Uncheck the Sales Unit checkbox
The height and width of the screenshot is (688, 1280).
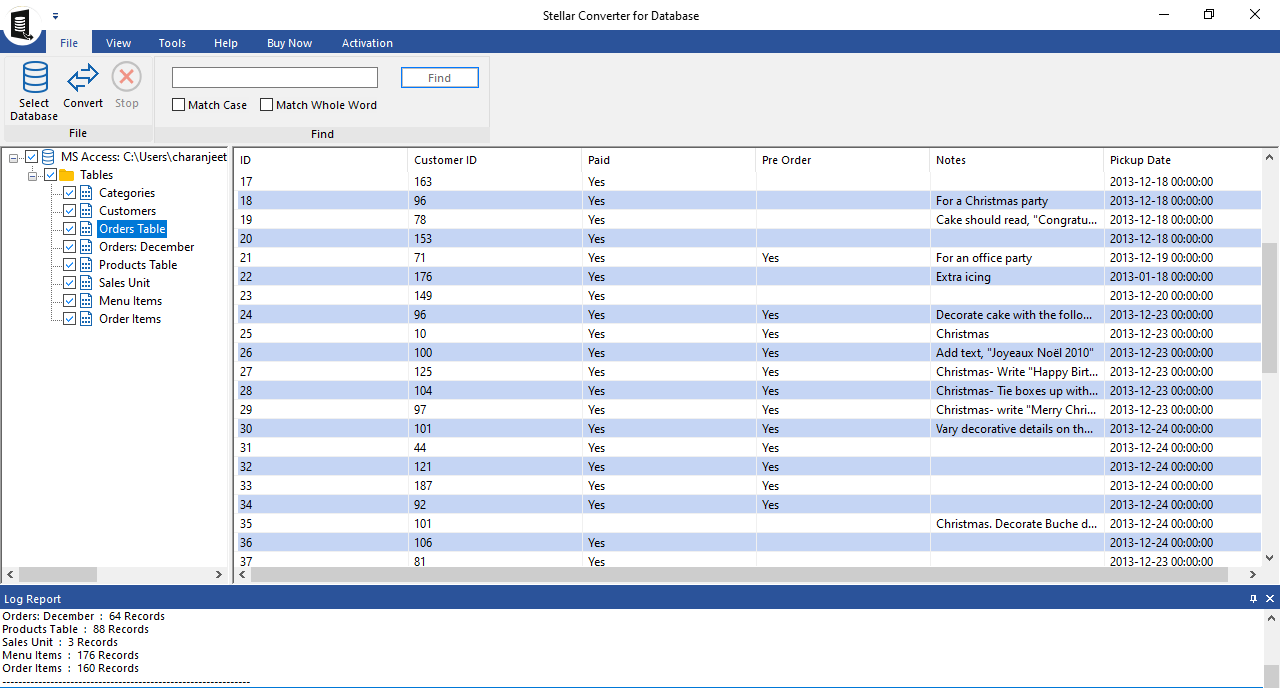69,283
